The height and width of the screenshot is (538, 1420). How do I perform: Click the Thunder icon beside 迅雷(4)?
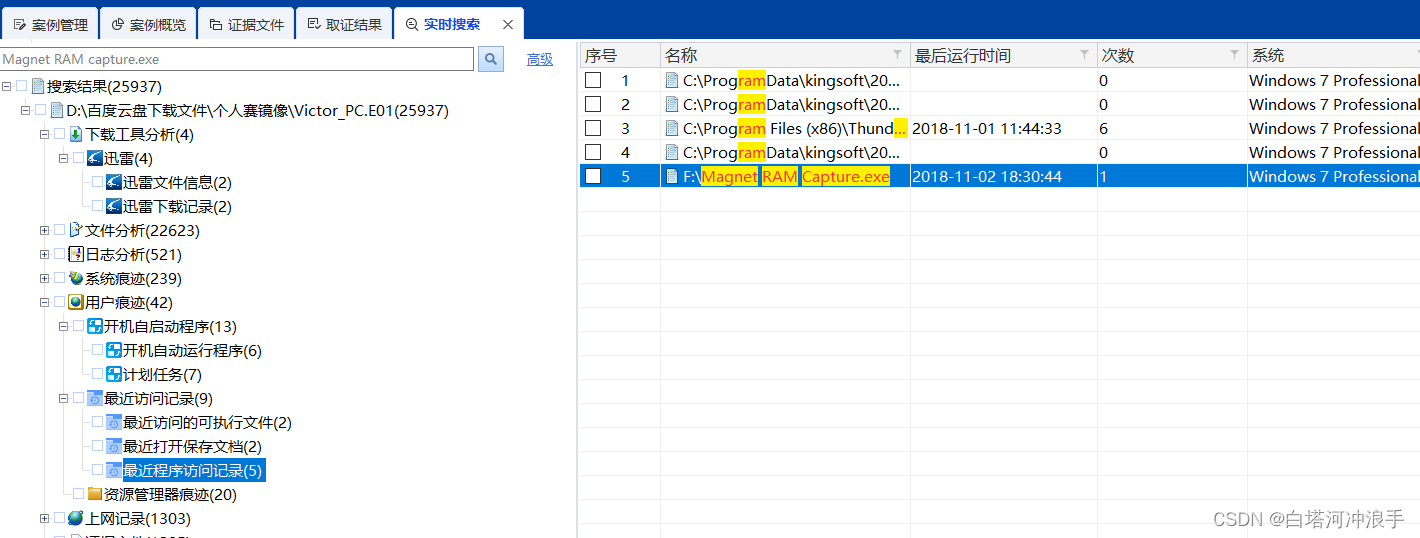coord(95,158)
